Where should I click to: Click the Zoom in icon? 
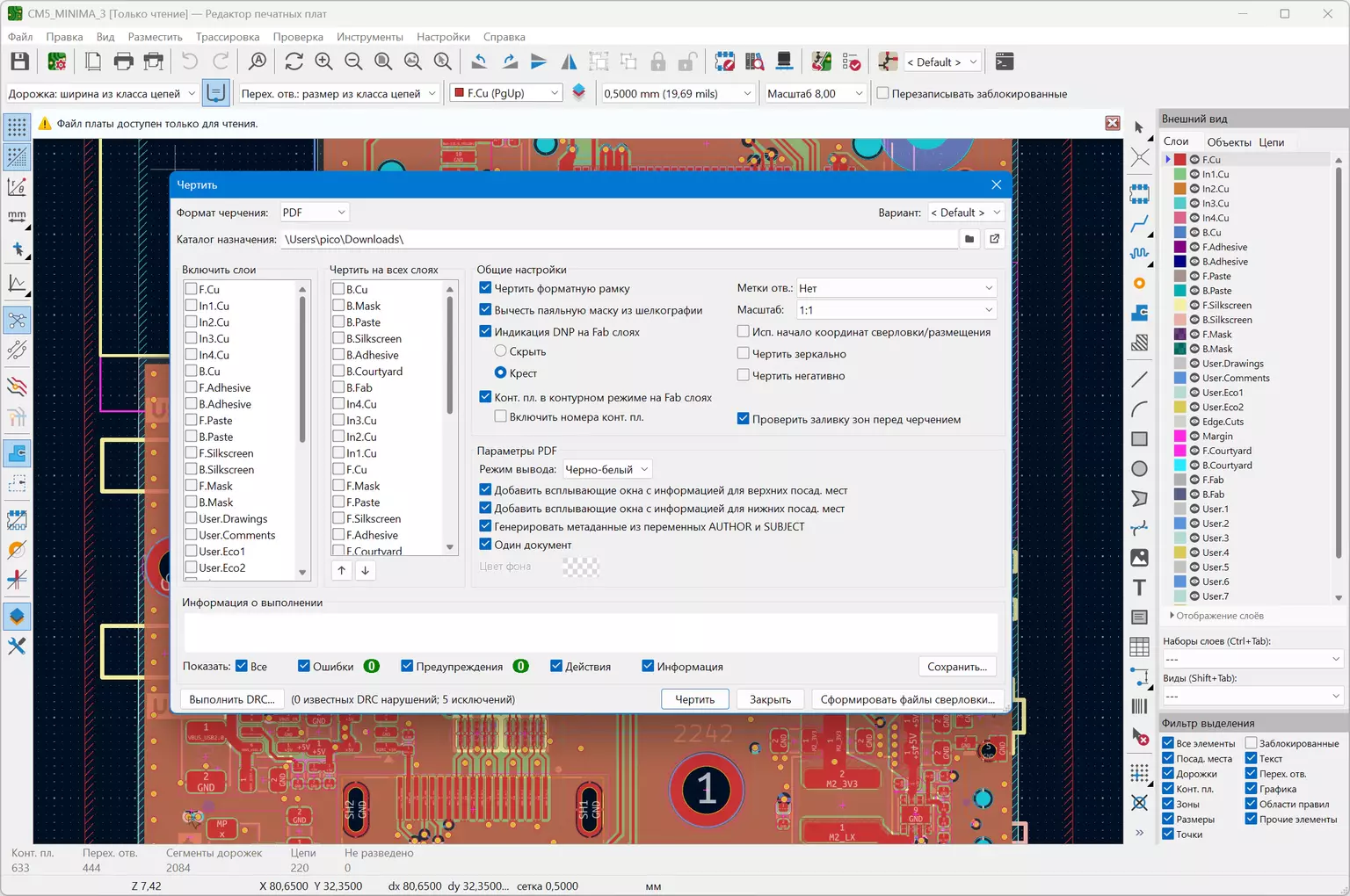(x=323, y=61)
